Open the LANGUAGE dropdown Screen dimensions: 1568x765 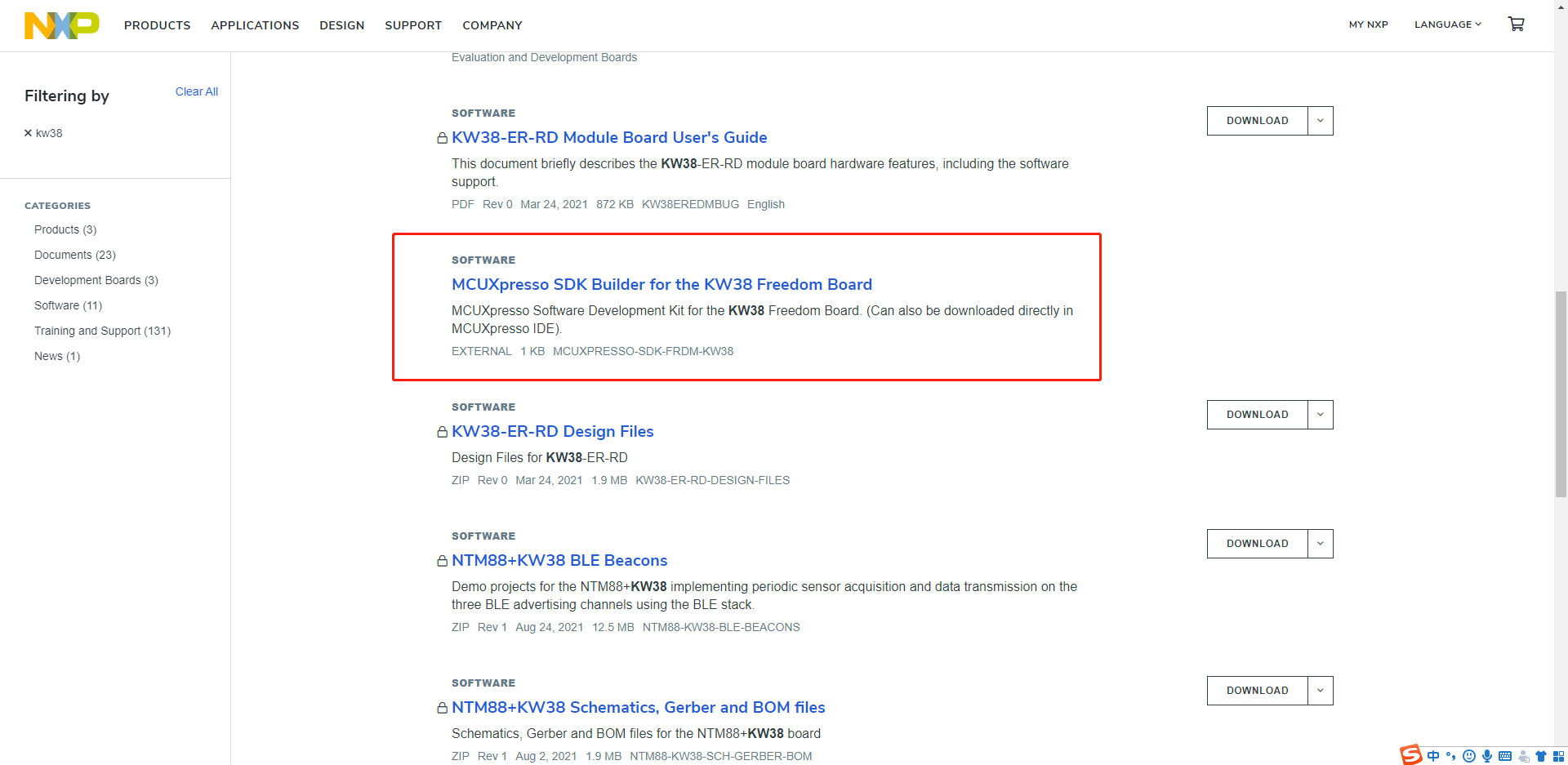1448,24
